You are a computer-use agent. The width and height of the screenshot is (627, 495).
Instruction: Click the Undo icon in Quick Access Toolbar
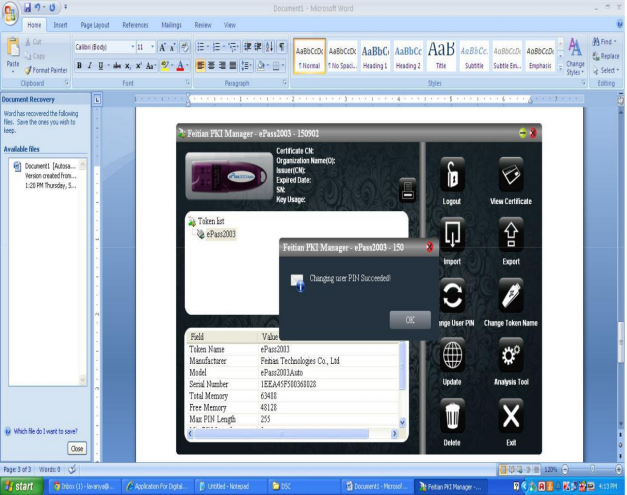point(37,8)
